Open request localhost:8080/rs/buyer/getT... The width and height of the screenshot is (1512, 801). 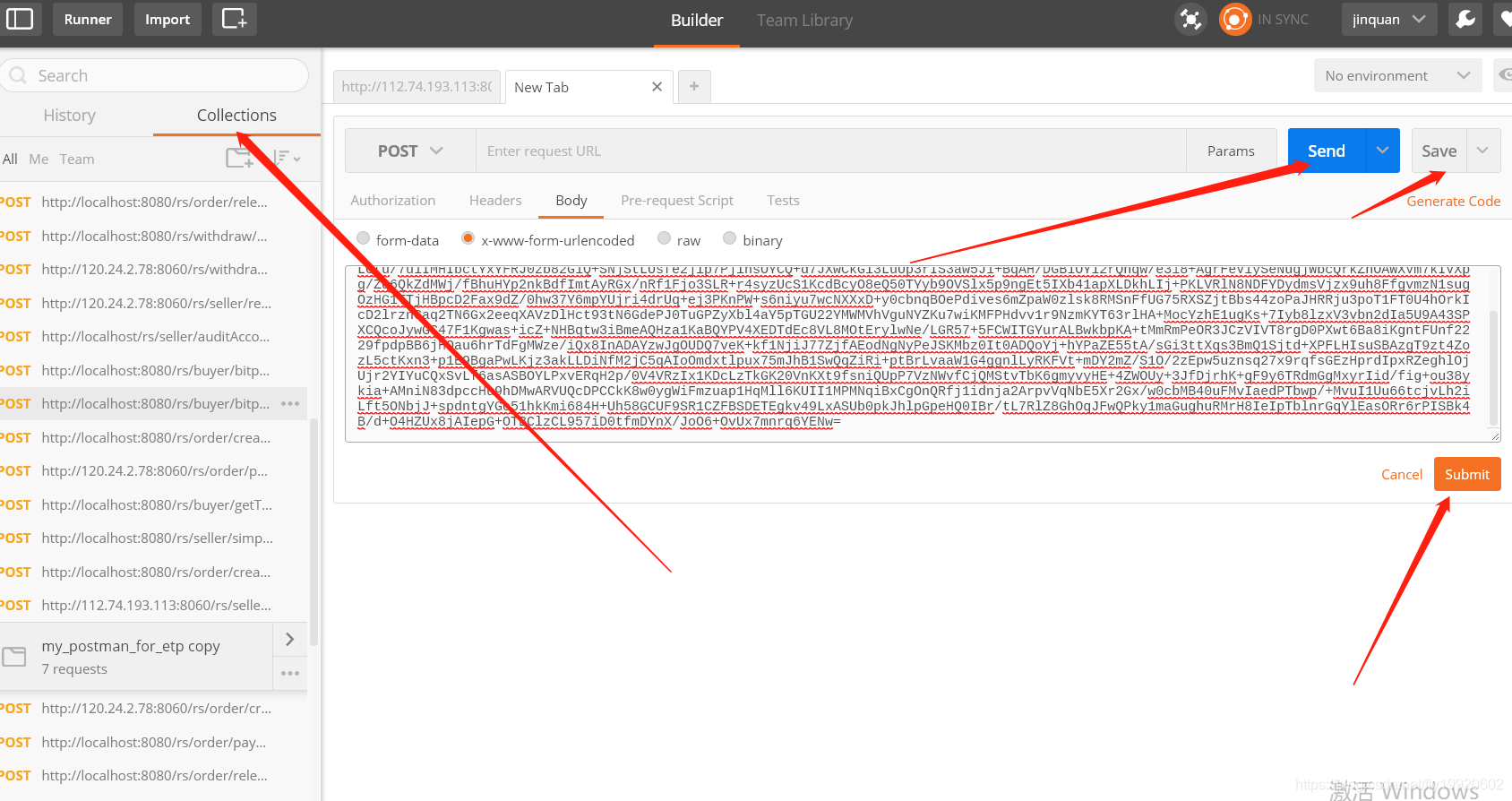coord(154,504)
